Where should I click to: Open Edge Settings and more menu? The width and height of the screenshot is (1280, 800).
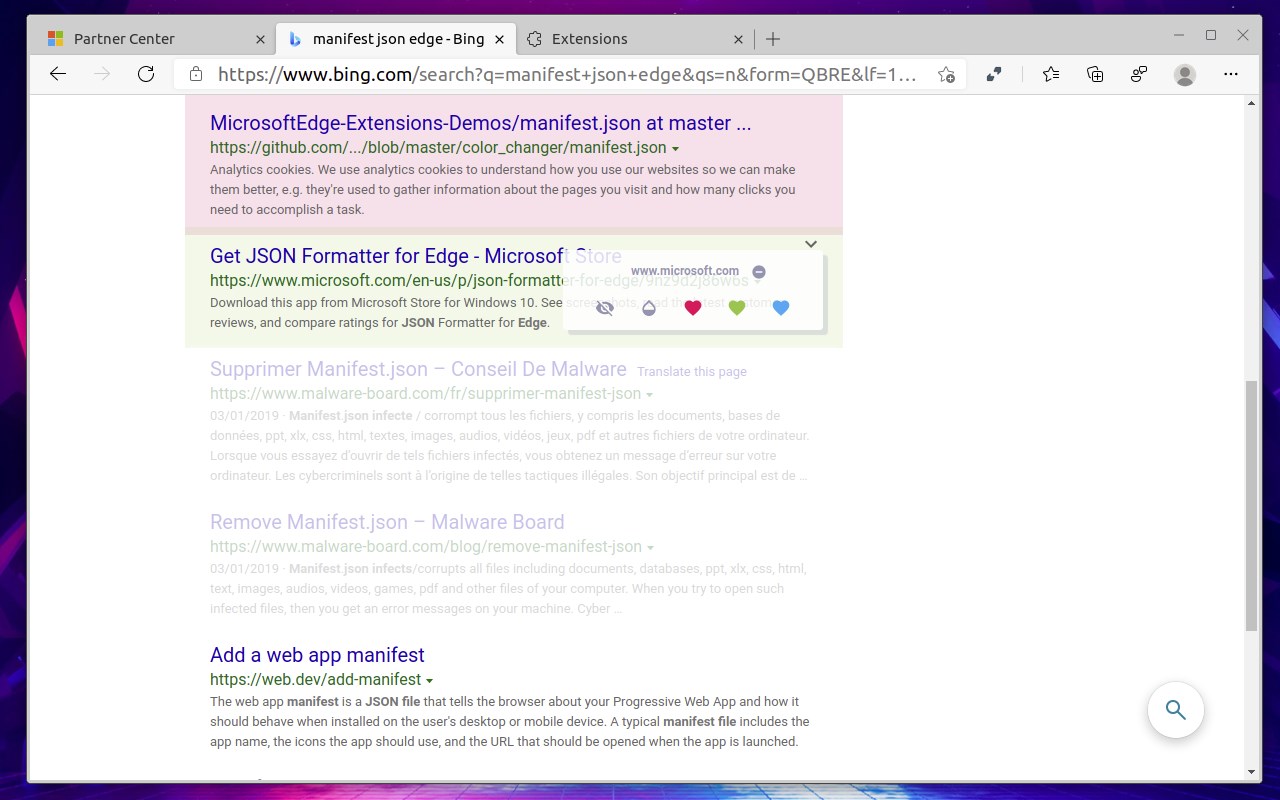click(1231, 74)
